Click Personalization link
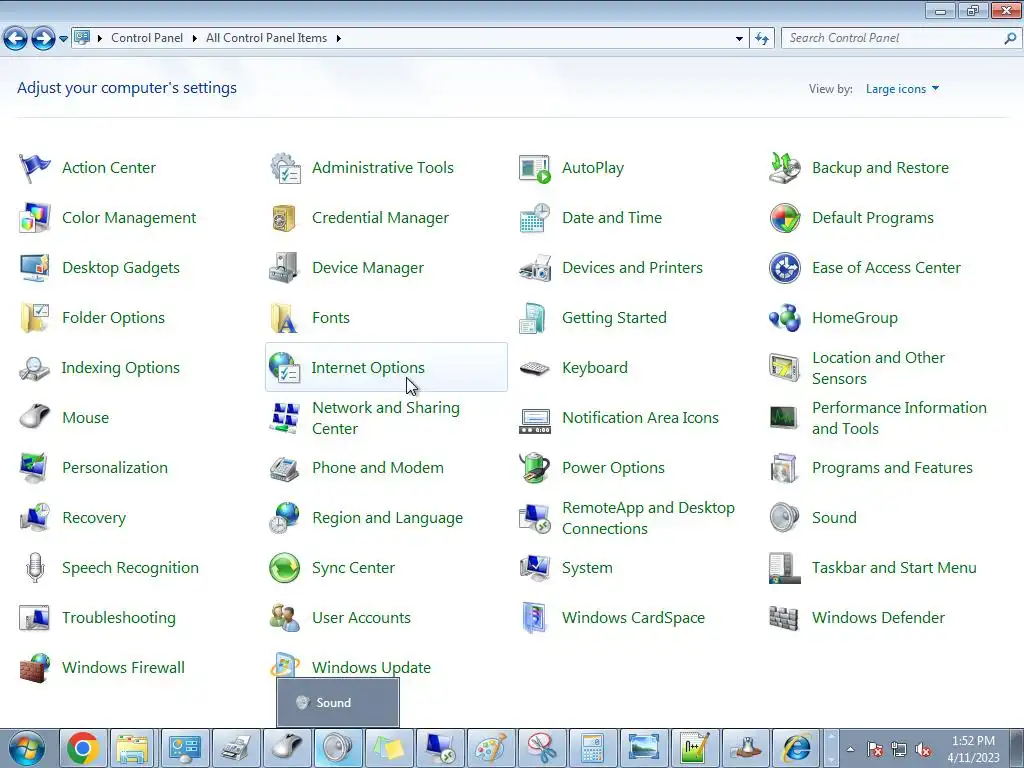This screenshot has height=768, width=1024. 115,468
